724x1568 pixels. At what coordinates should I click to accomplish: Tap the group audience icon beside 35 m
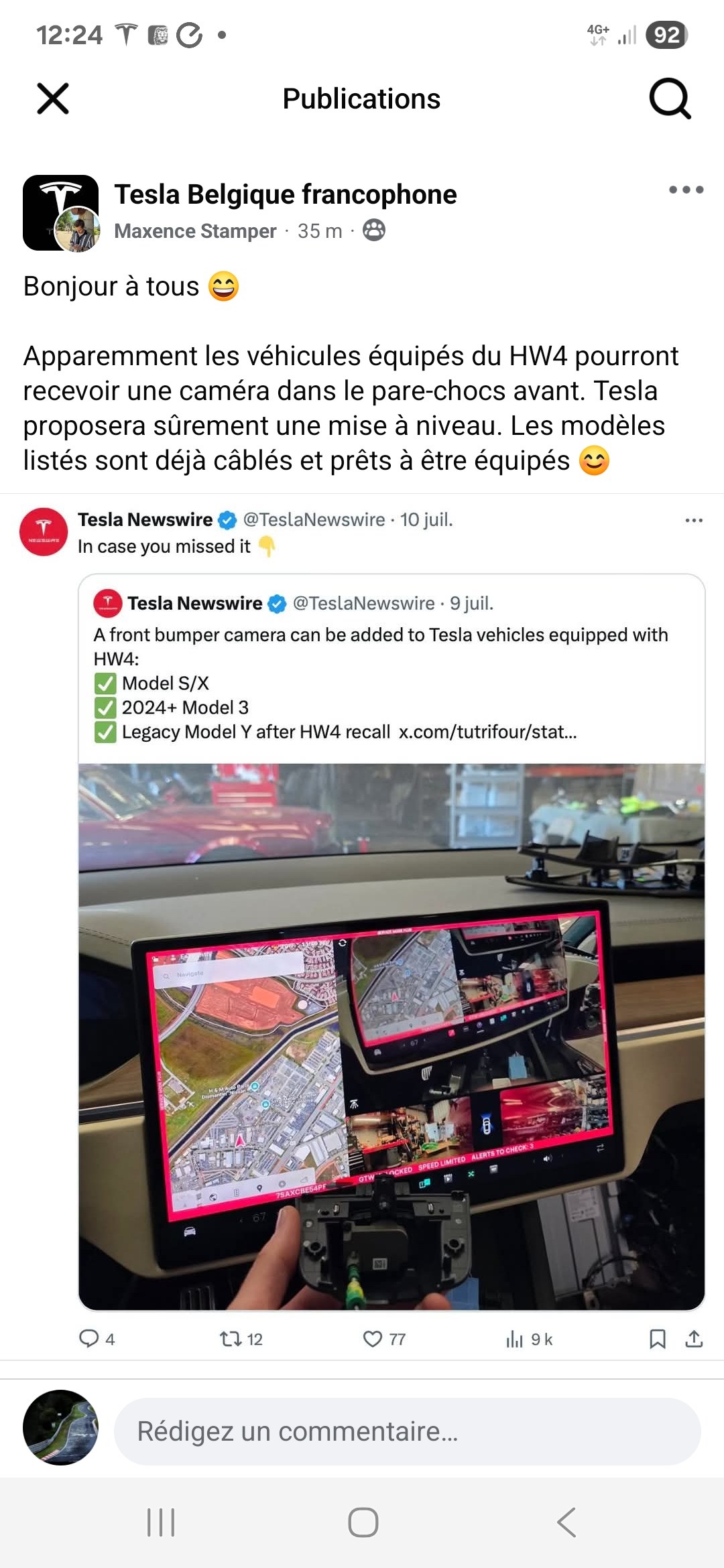tap(374, 231)
